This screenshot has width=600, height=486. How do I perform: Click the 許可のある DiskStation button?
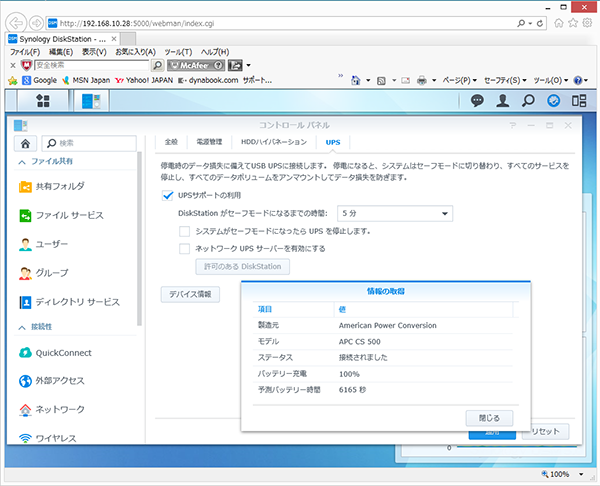tap(243, 267)
